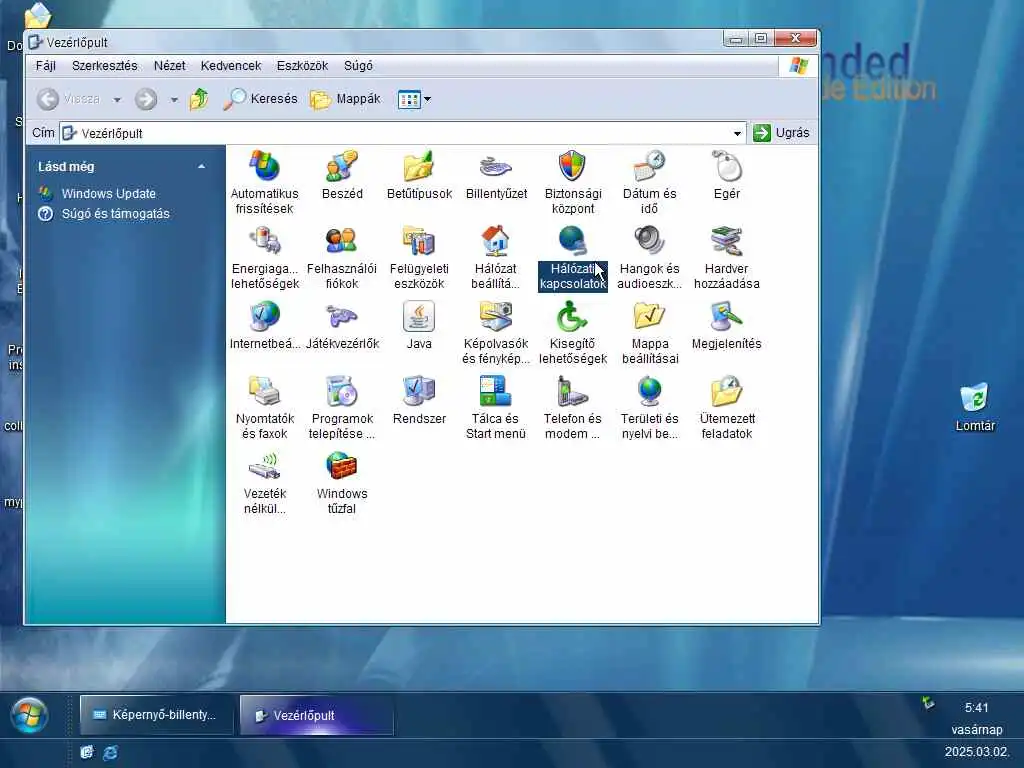The image size is (1024, 768).
Task: Open the Súgó menu
Action: 358,66
